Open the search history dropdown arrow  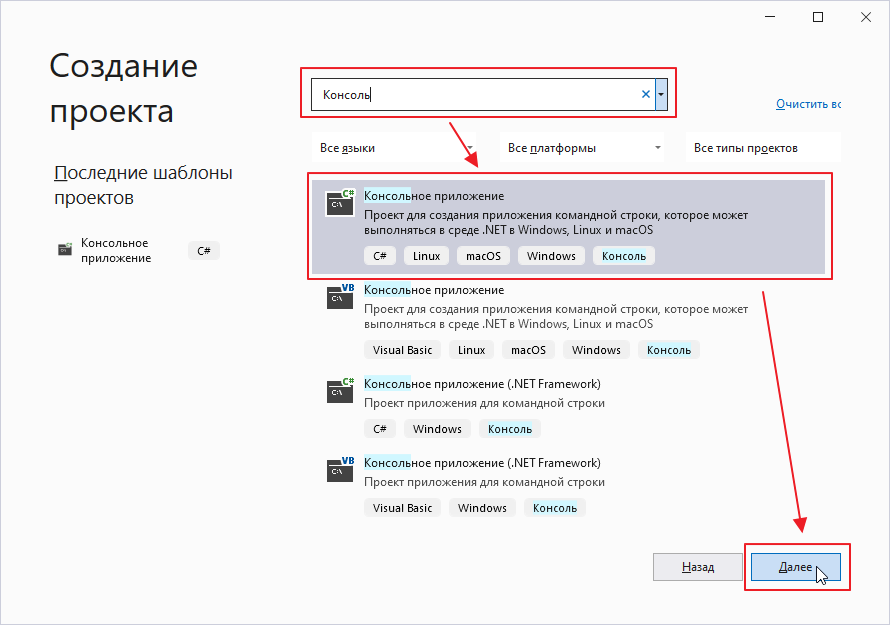coord(661,95)
